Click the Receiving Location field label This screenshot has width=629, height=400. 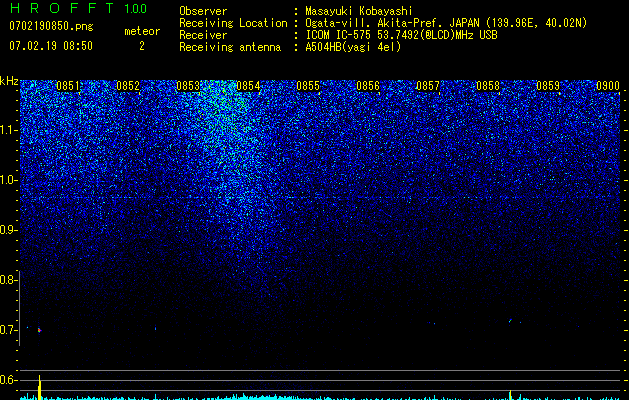click(x=233, y=23)
